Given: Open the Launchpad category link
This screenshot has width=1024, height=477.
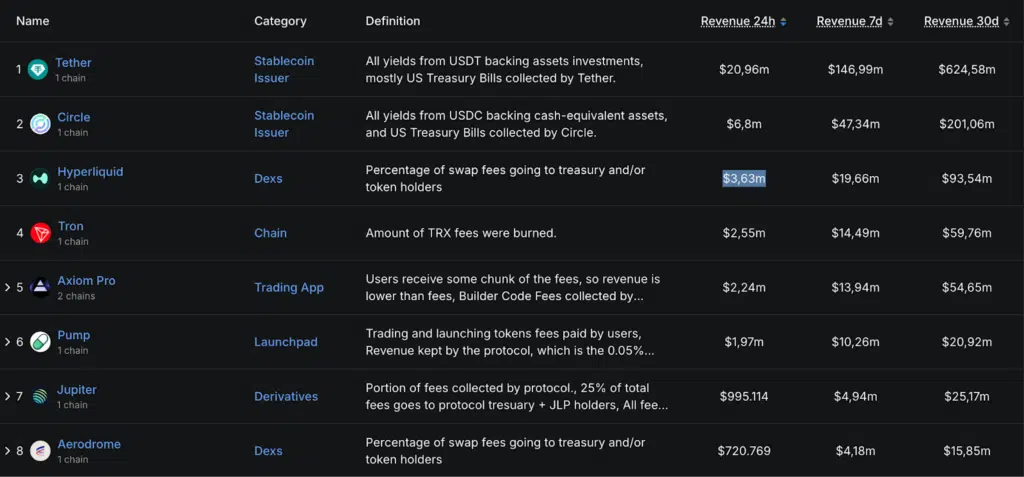Looking at the screenshot, I should [285, 342].
